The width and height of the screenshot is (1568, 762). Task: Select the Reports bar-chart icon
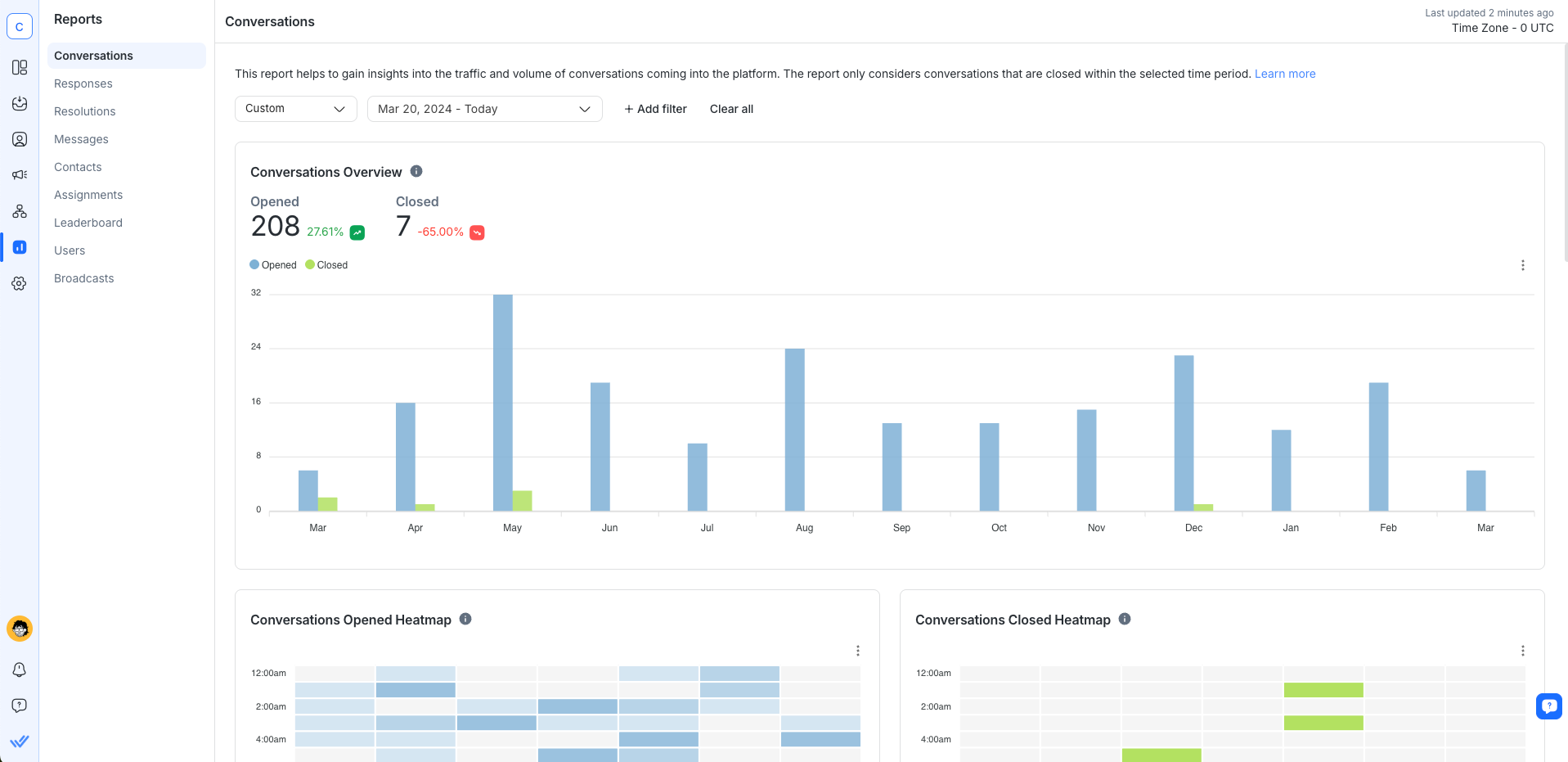pyautogui.click(x=19, y=246)
